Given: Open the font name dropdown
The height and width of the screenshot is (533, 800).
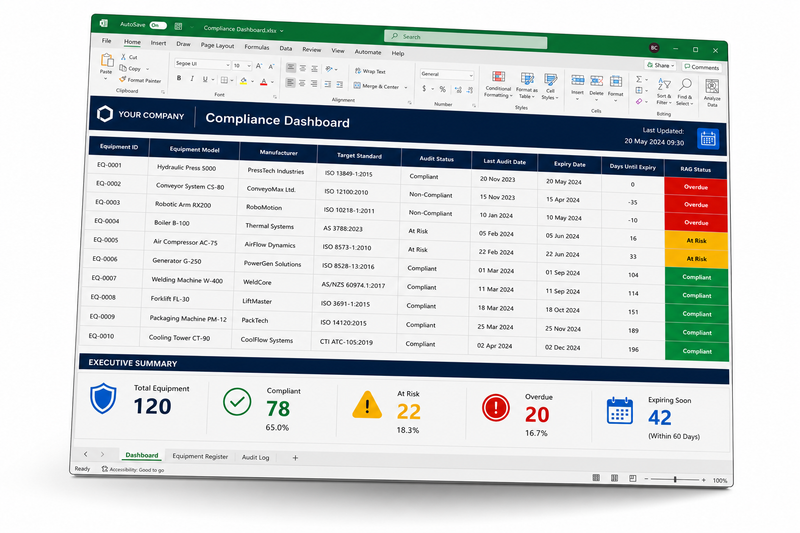Looking at the screenshot, I should [x=228, y=65].
